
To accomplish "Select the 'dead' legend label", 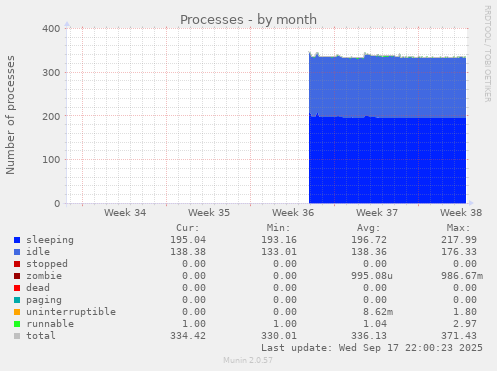I will click(x=38, y=288).
